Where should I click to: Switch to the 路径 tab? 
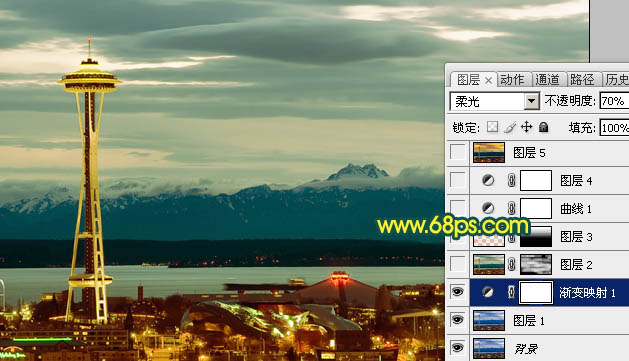point(583,80)
